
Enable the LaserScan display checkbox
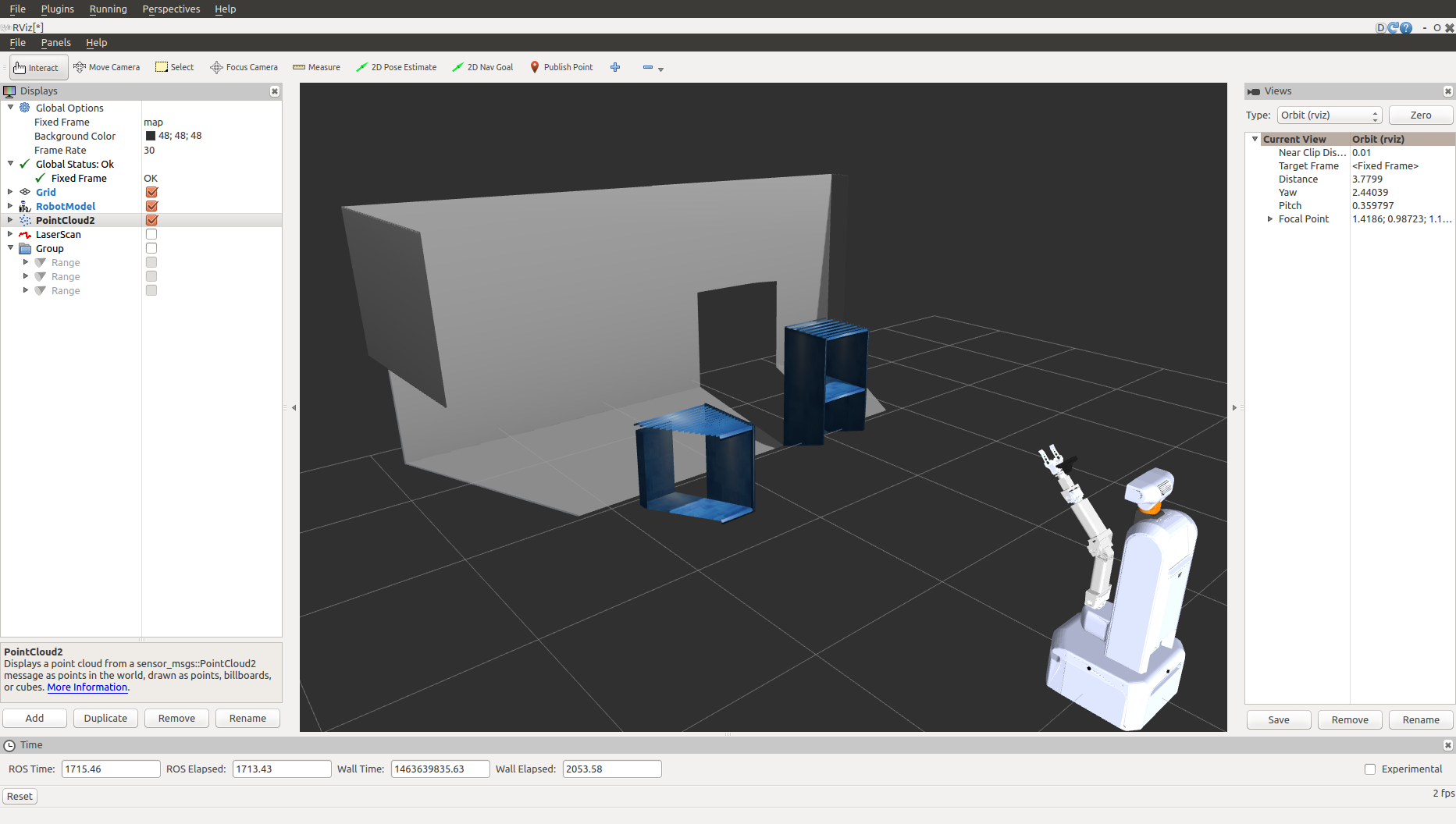pos(151,234)
